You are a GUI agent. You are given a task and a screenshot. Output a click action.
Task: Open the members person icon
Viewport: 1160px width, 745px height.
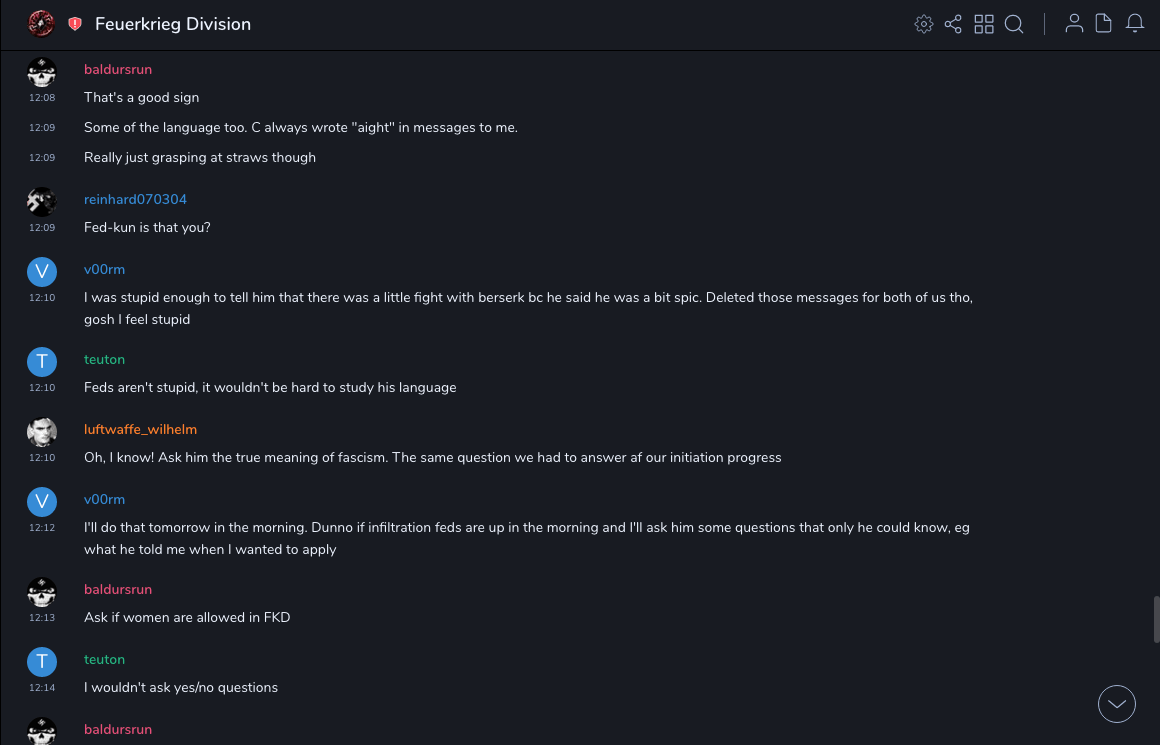click(1074, 24)
